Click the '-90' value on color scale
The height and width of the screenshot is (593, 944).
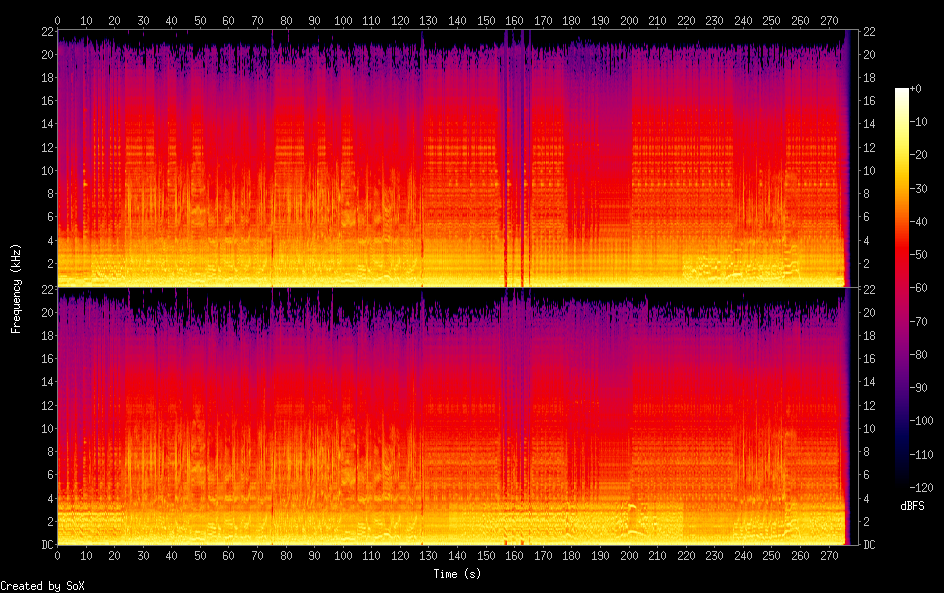click(x=918, y=388)
